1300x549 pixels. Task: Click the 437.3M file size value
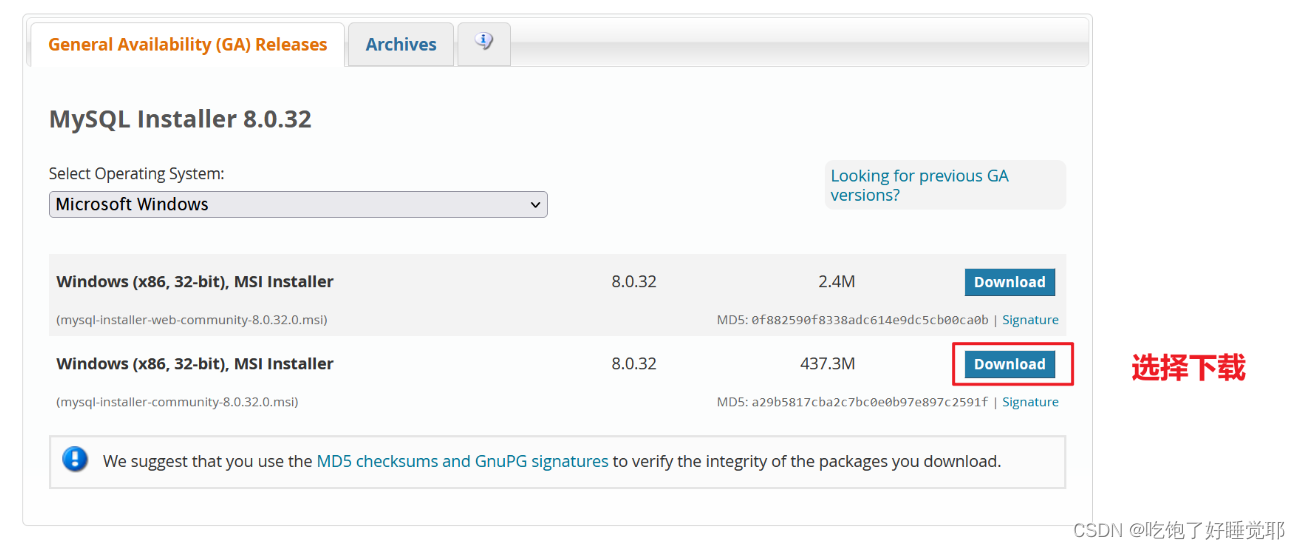click(827, 364)
